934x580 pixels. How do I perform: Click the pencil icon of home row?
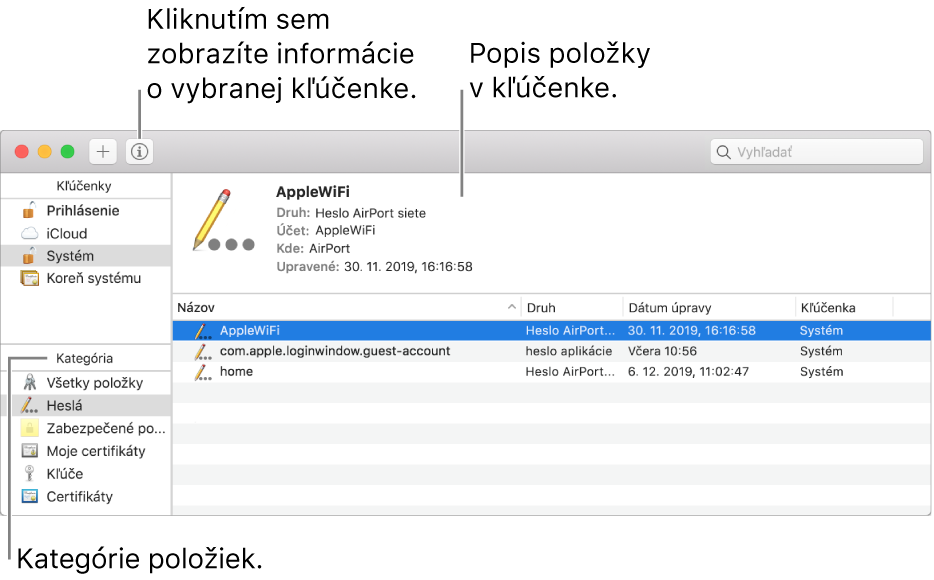(203, 372)
